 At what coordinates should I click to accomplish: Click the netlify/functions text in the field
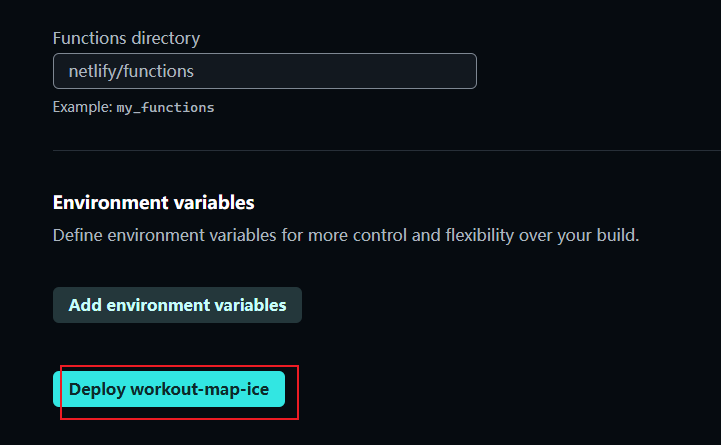(131, 71)
